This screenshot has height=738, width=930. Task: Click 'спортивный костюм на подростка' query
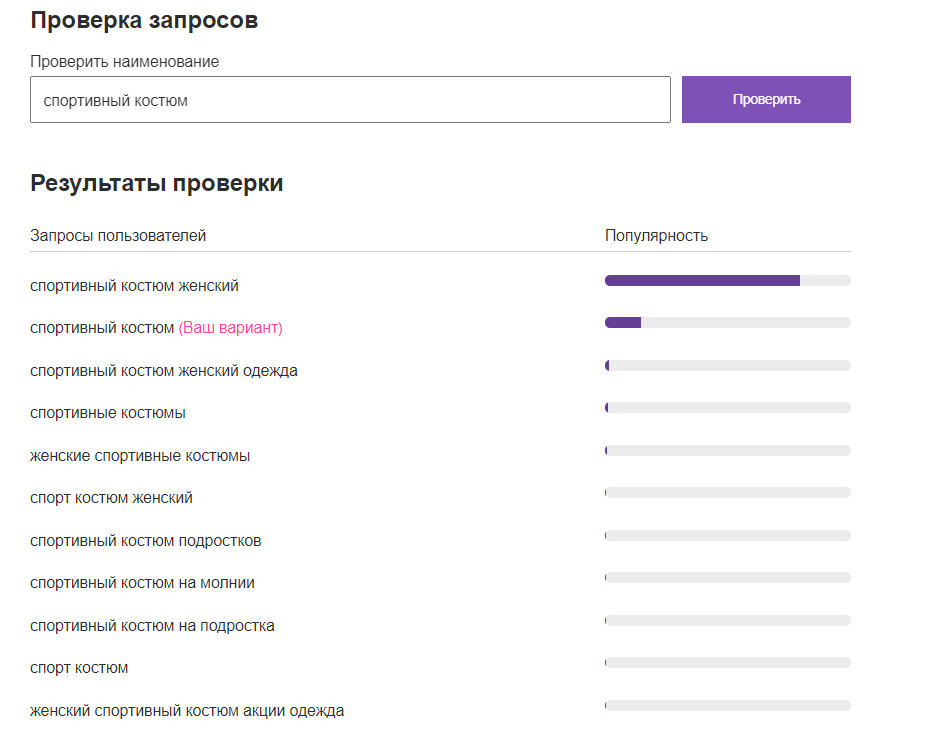[x=152, y=626]
